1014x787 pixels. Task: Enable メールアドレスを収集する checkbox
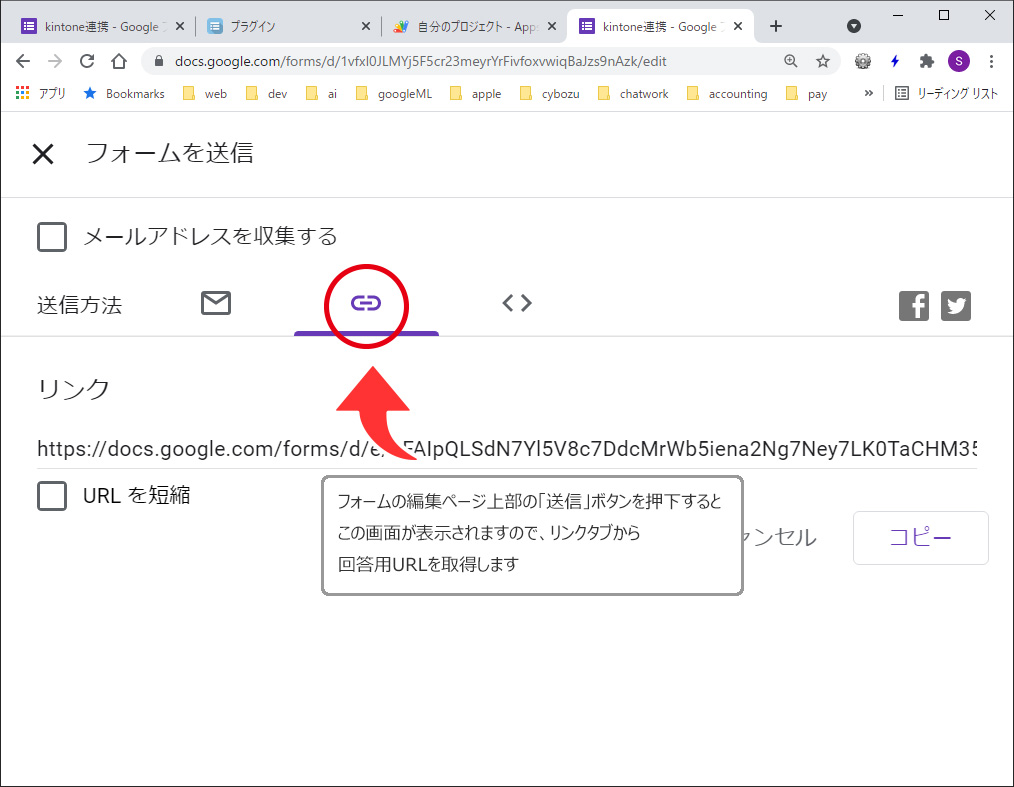[52, 237]
